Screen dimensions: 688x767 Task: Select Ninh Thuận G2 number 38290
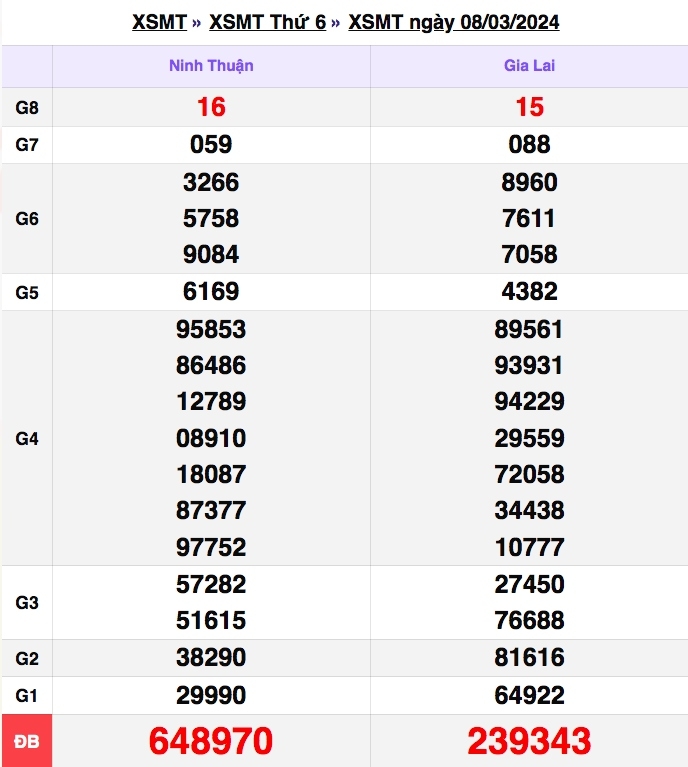[211, 657]
